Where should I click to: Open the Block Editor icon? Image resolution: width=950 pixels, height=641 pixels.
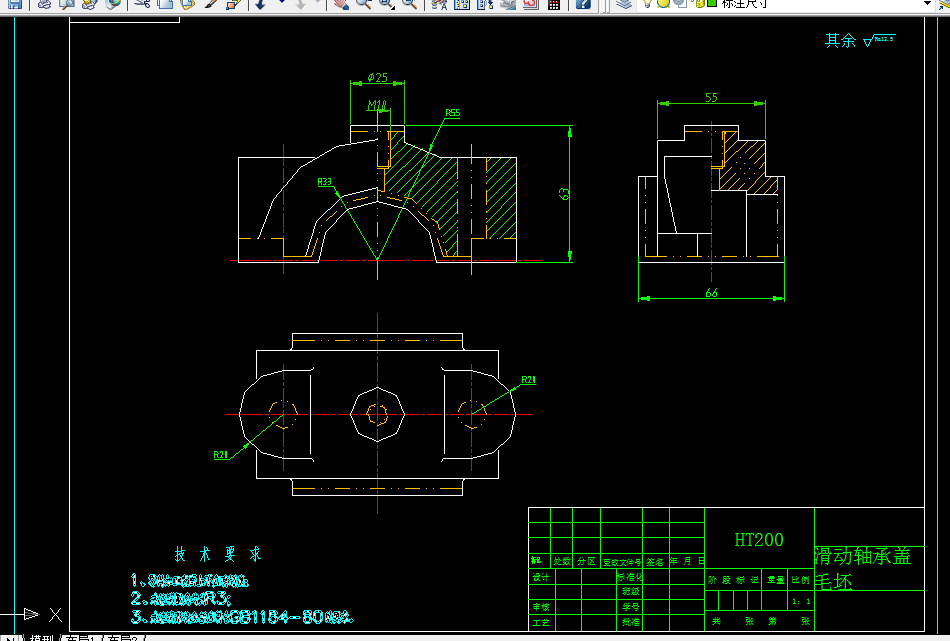(233, 4)
